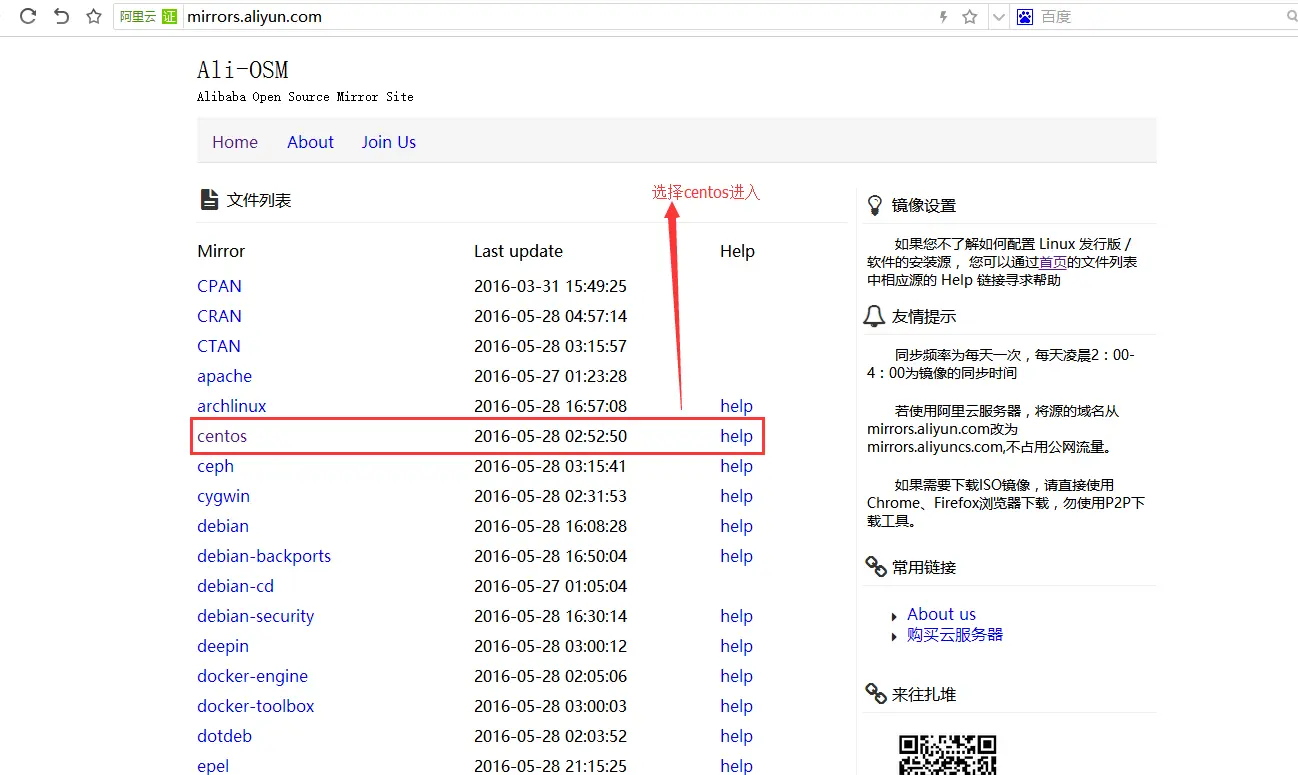Click the lightbulb icon beside 镜像设置

874,205
